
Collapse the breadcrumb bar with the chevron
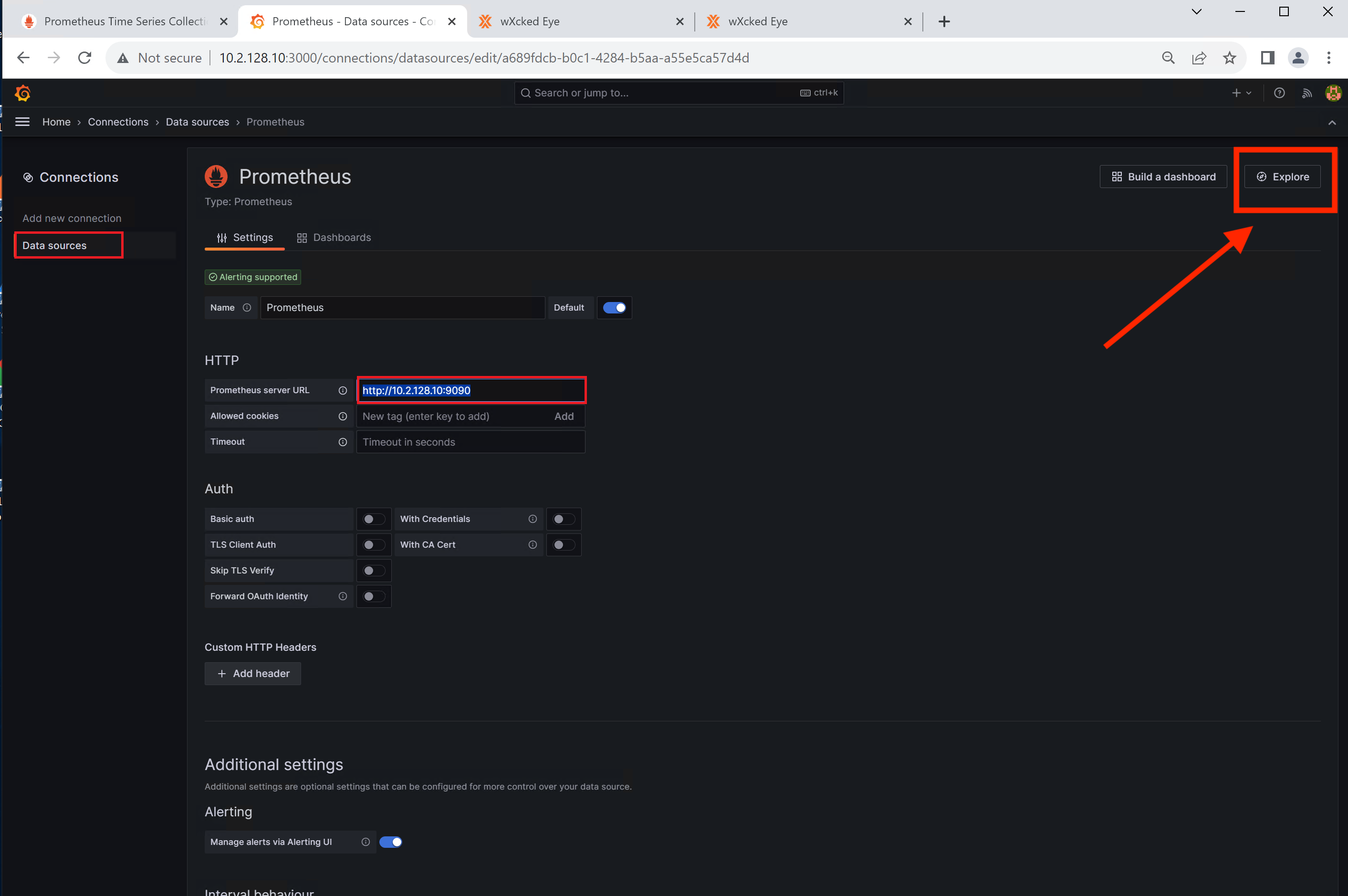(1332, 122)
